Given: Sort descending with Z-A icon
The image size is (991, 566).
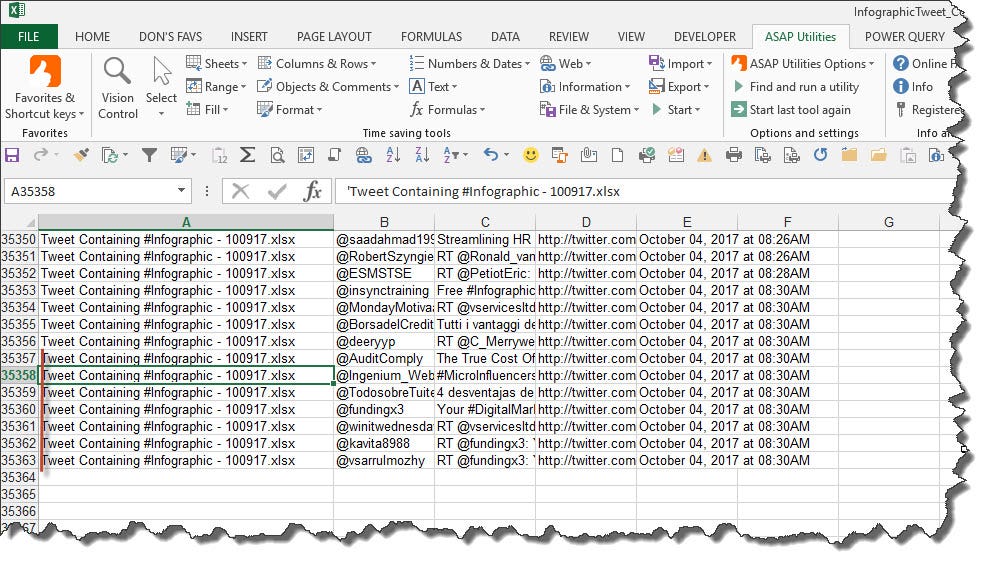Looking at the screenshot, I should 422,155.
